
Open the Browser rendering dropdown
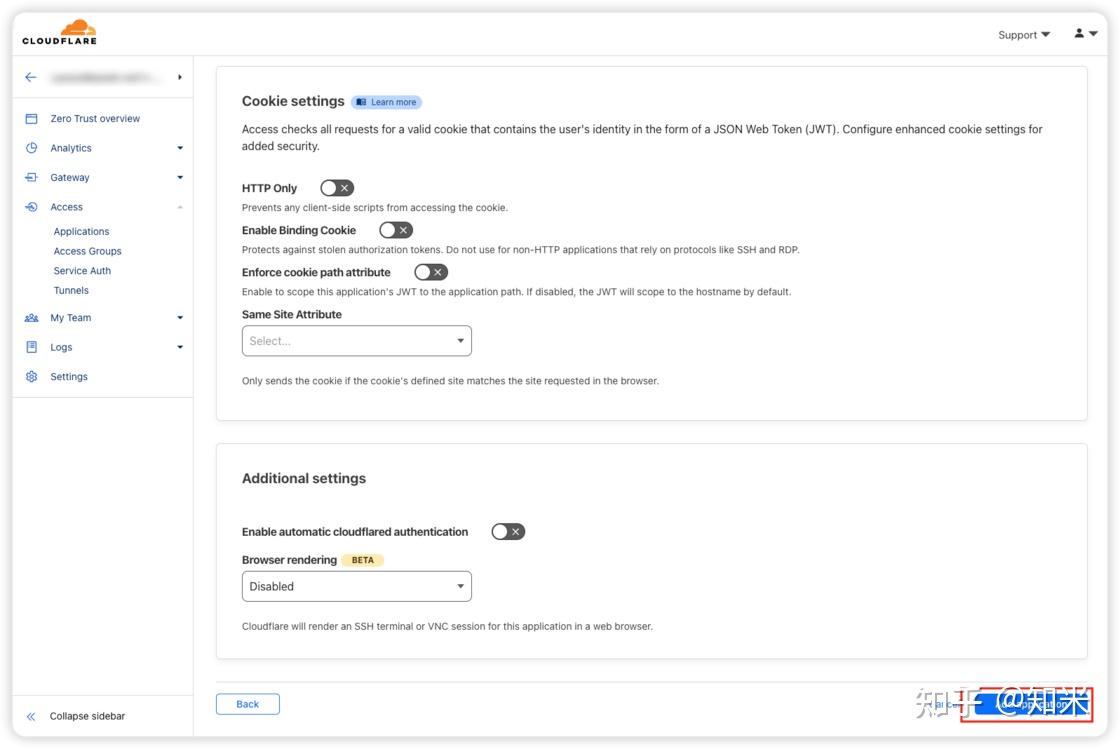coord(356,586)
